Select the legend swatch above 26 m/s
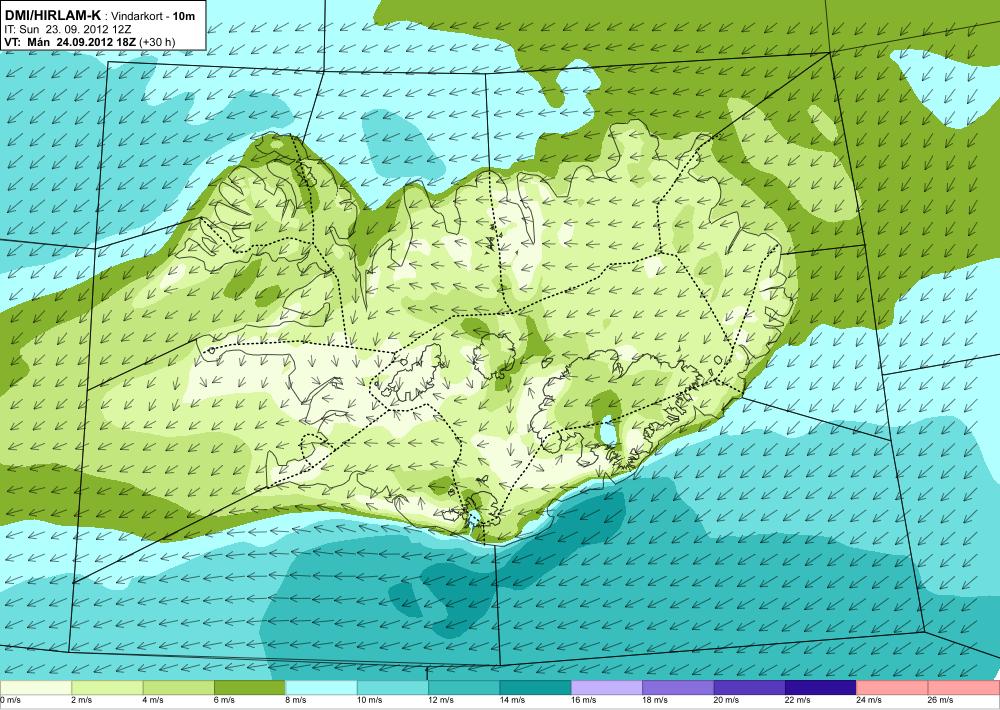The width and height of the screenshot is (1000, 710). coord(964,688)
